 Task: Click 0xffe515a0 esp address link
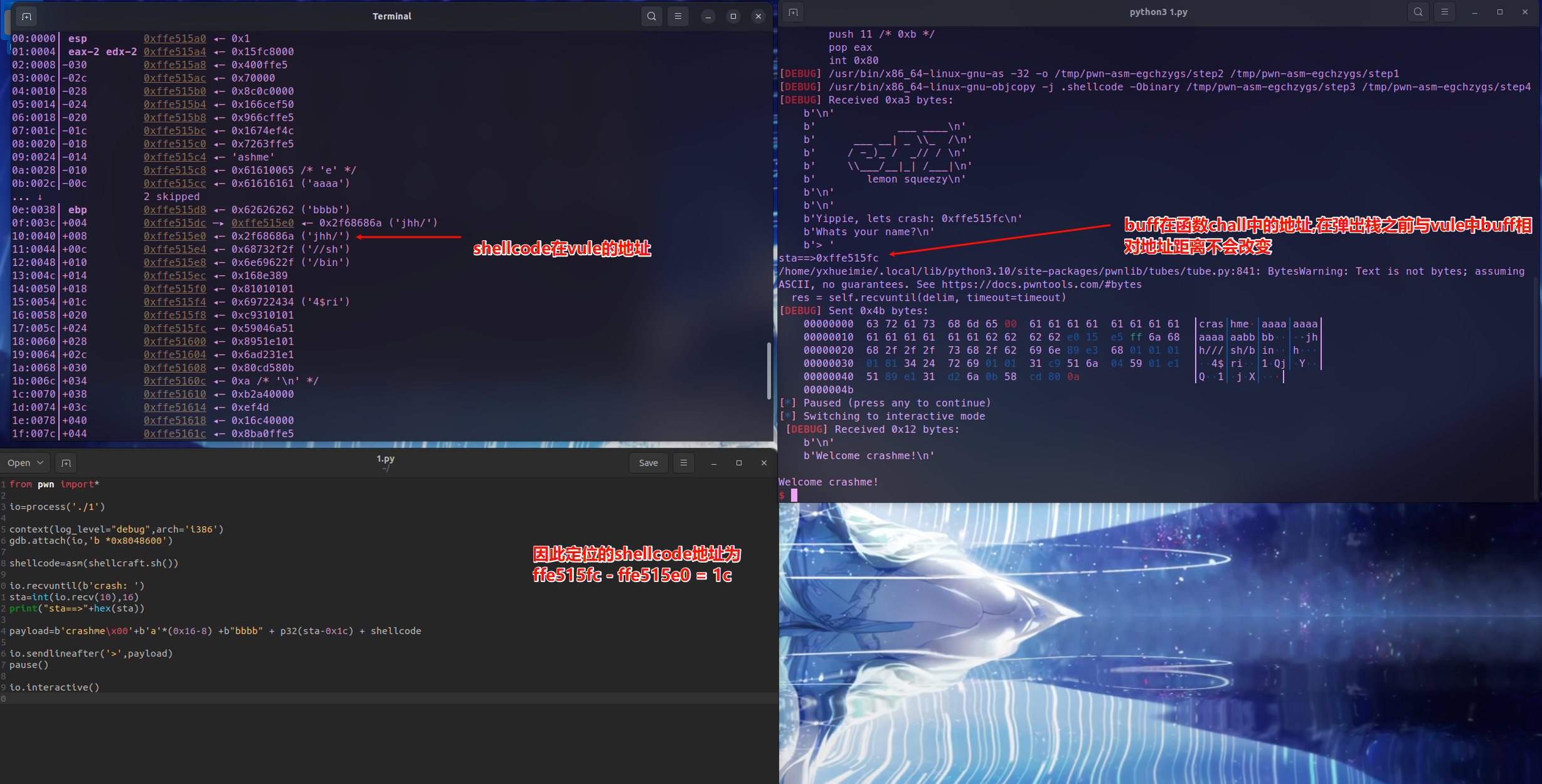coord(174,38)
